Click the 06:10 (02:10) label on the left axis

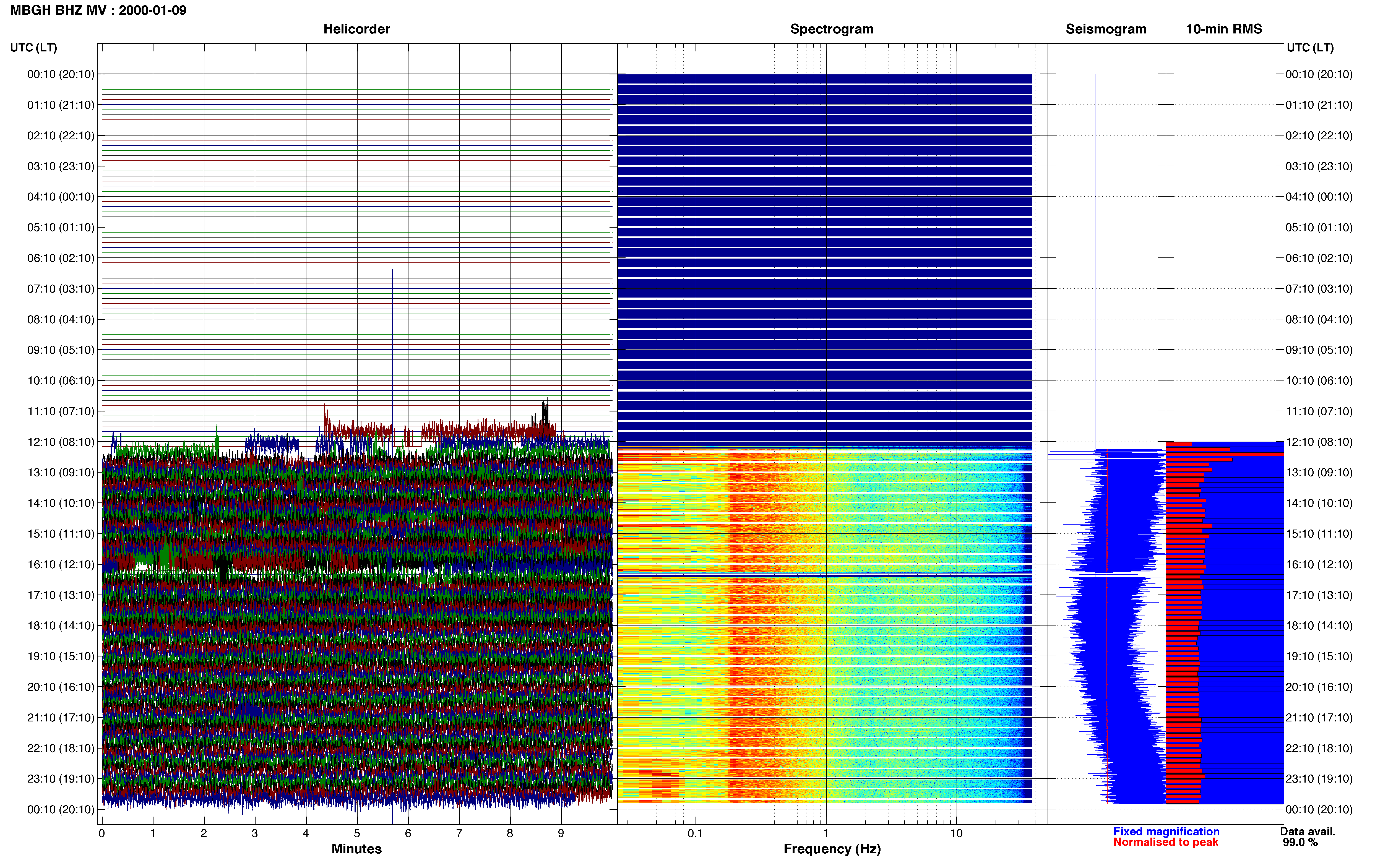point(61,258)
